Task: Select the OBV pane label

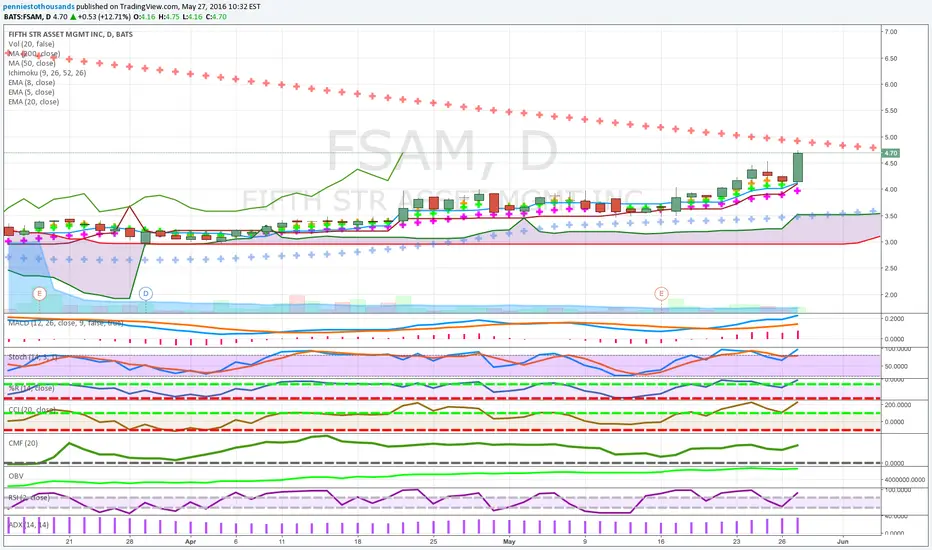Action: pos(16,476)
